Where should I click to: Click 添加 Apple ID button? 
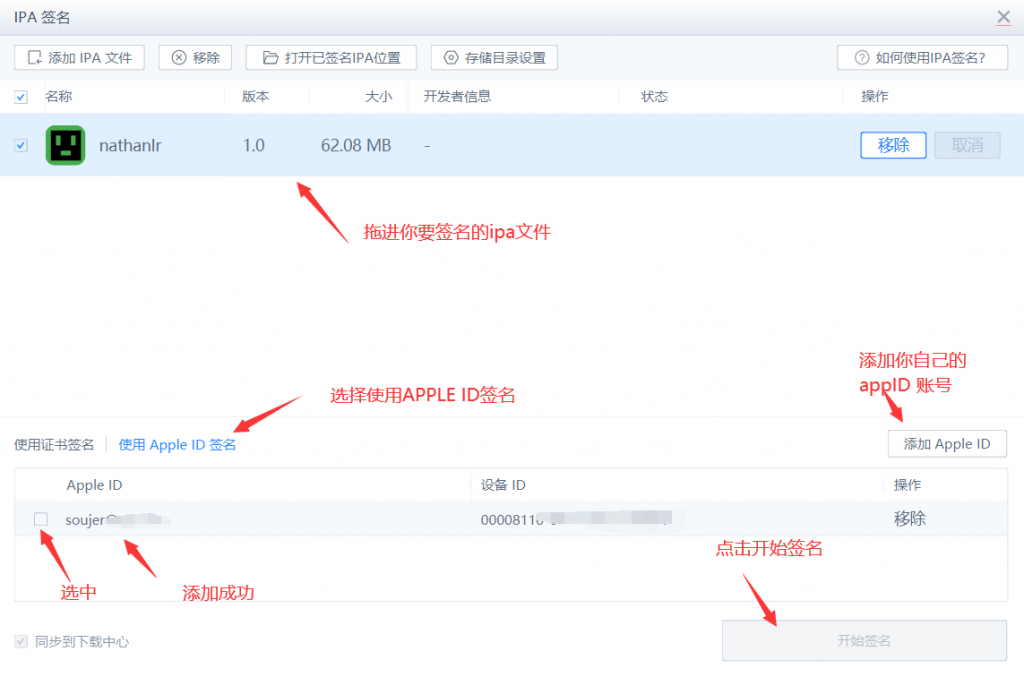click(947, 444)
